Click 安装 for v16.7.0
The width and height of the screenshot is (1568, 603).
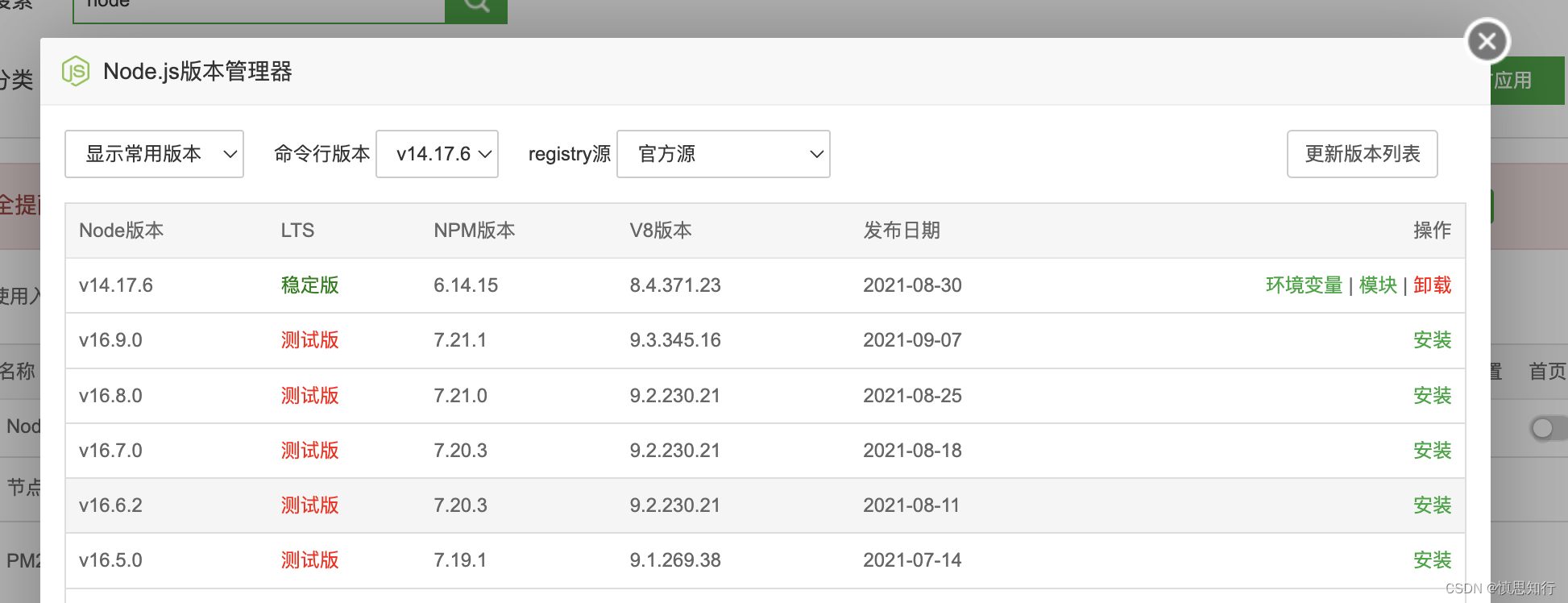pos(1432,451)
